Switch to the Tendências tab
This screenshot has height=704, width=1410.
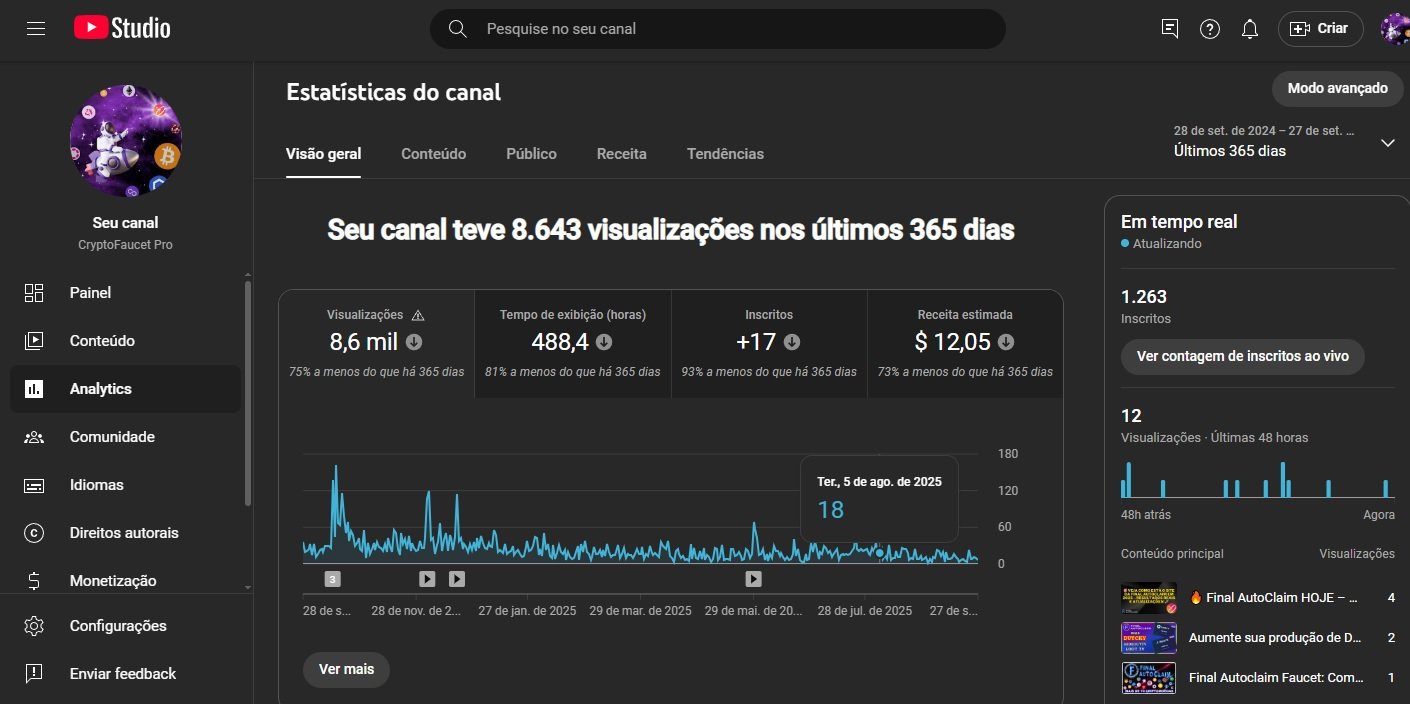(725, 154)
